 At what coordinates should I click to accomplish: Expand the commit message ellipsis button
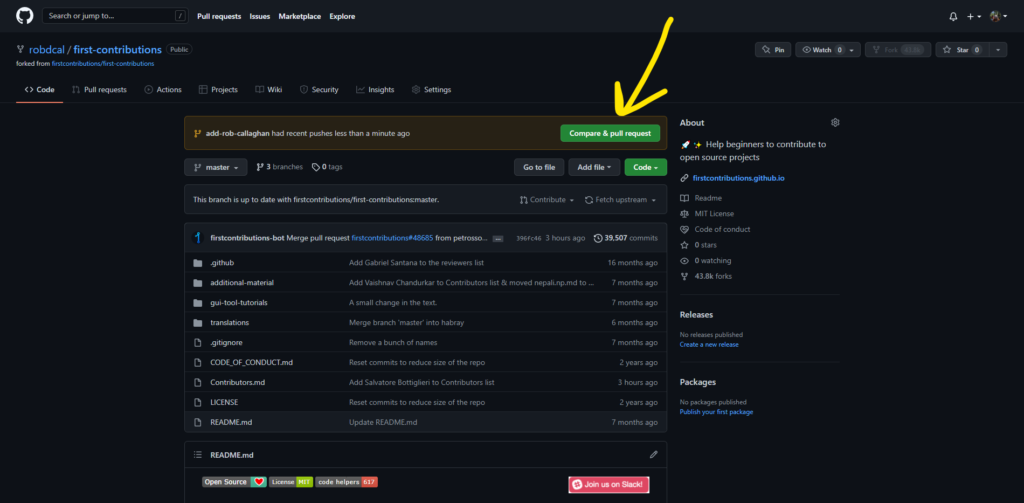[x=498, y=238]
